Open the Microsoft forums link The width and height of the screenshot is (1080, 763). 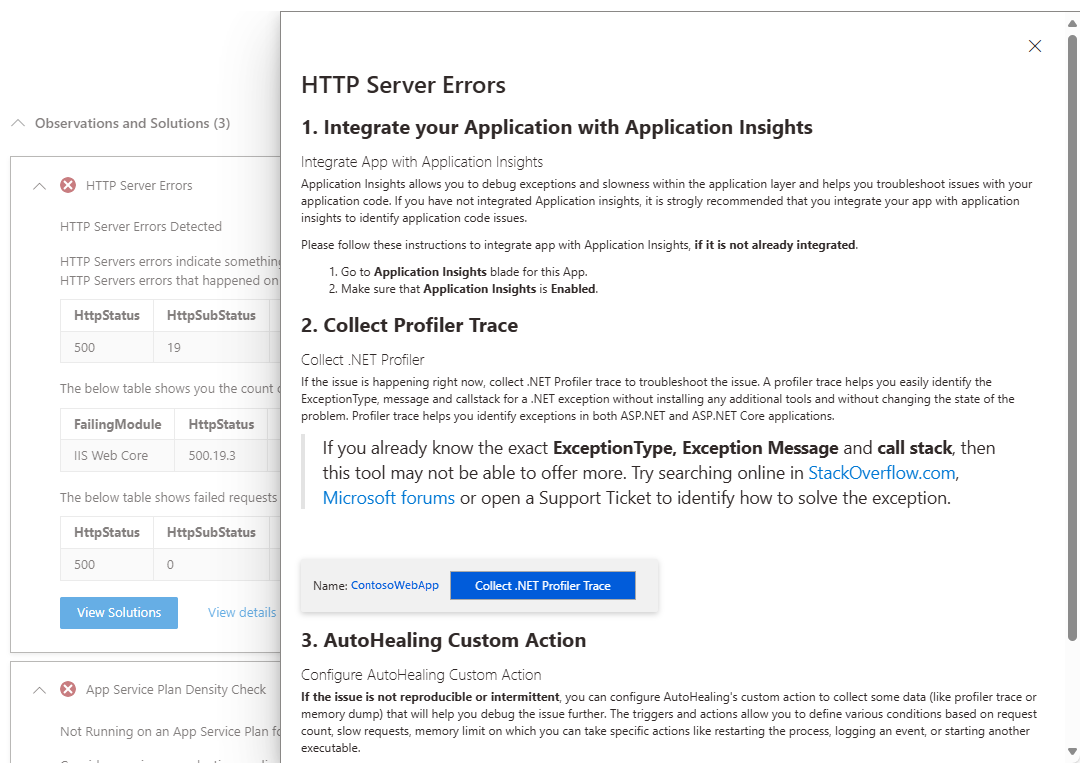click(x=388, y=498)
